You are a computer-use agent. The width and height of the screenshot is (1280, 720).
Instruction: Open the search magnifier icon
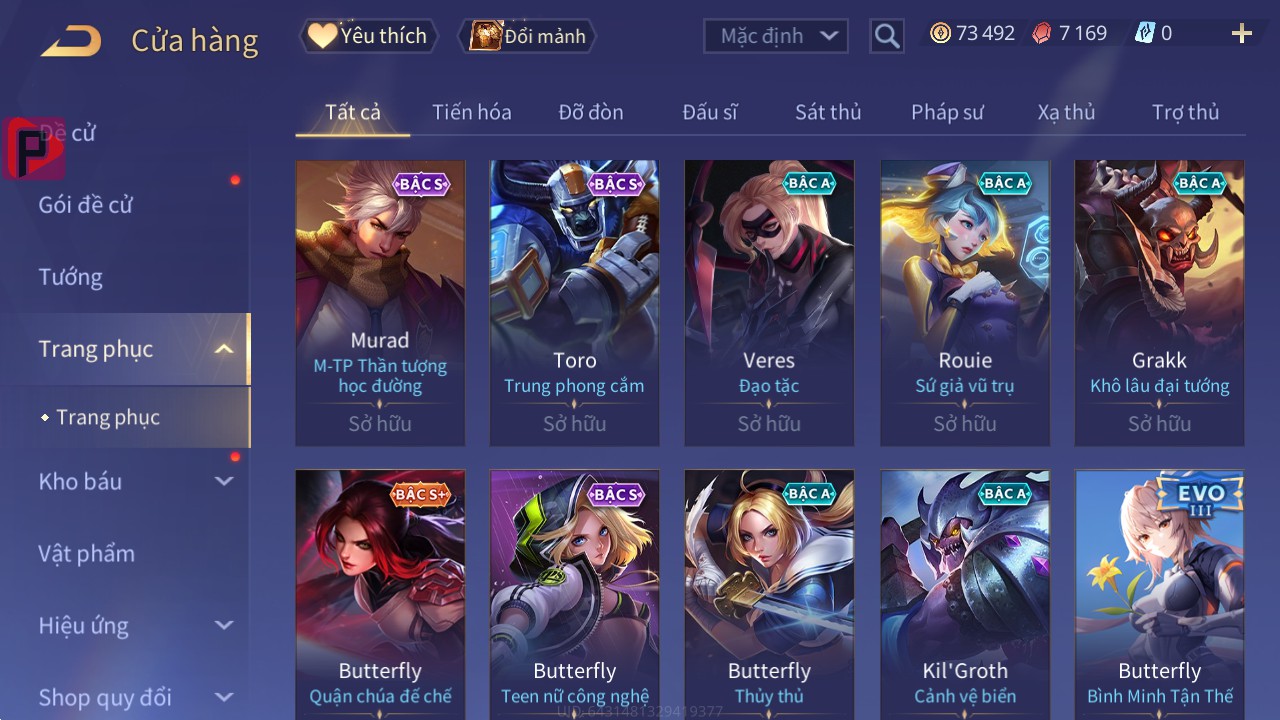click(x=887, y=37)
